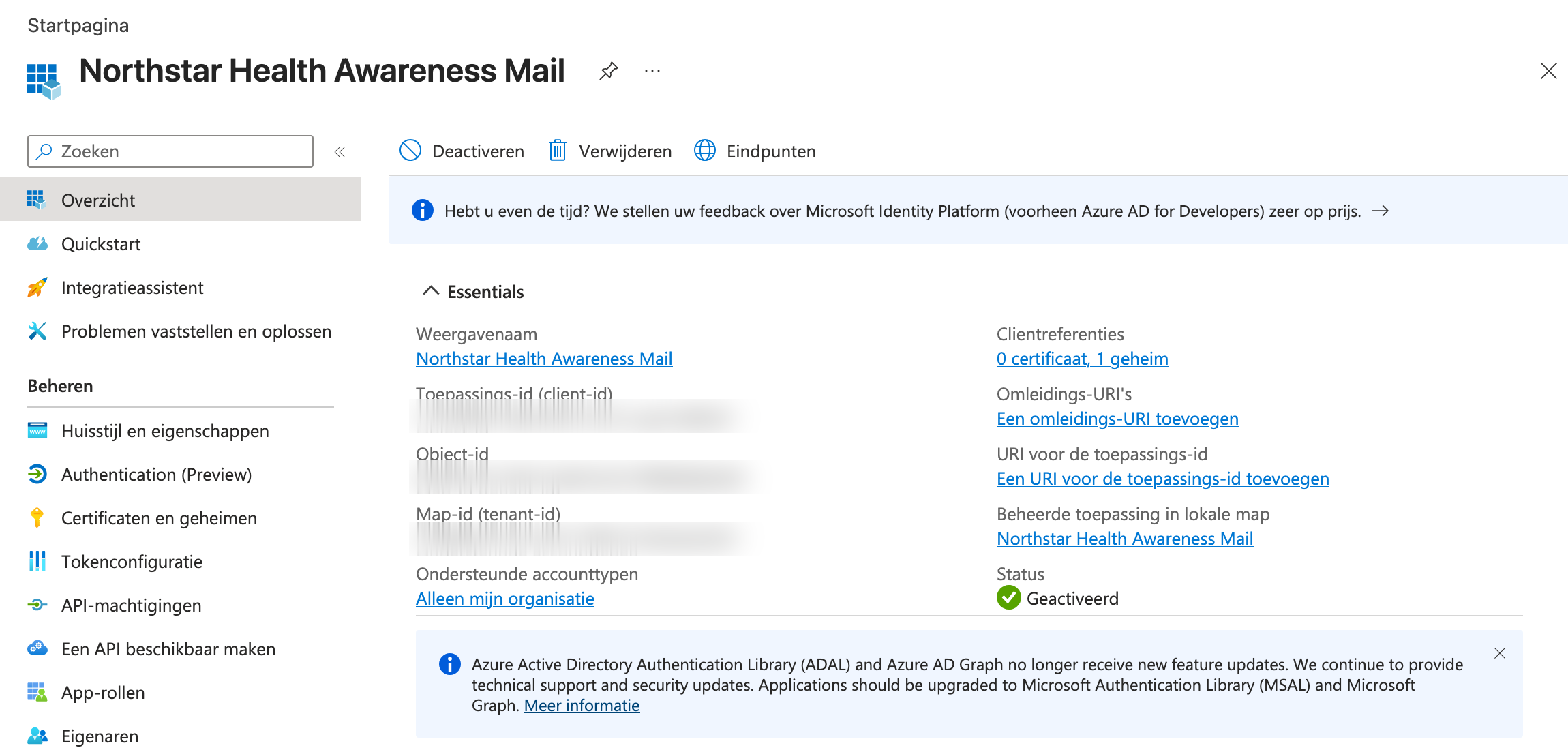Click the Tokenconfiguratie bars icon
This screenshot has width=1568, height=750.
37,561
